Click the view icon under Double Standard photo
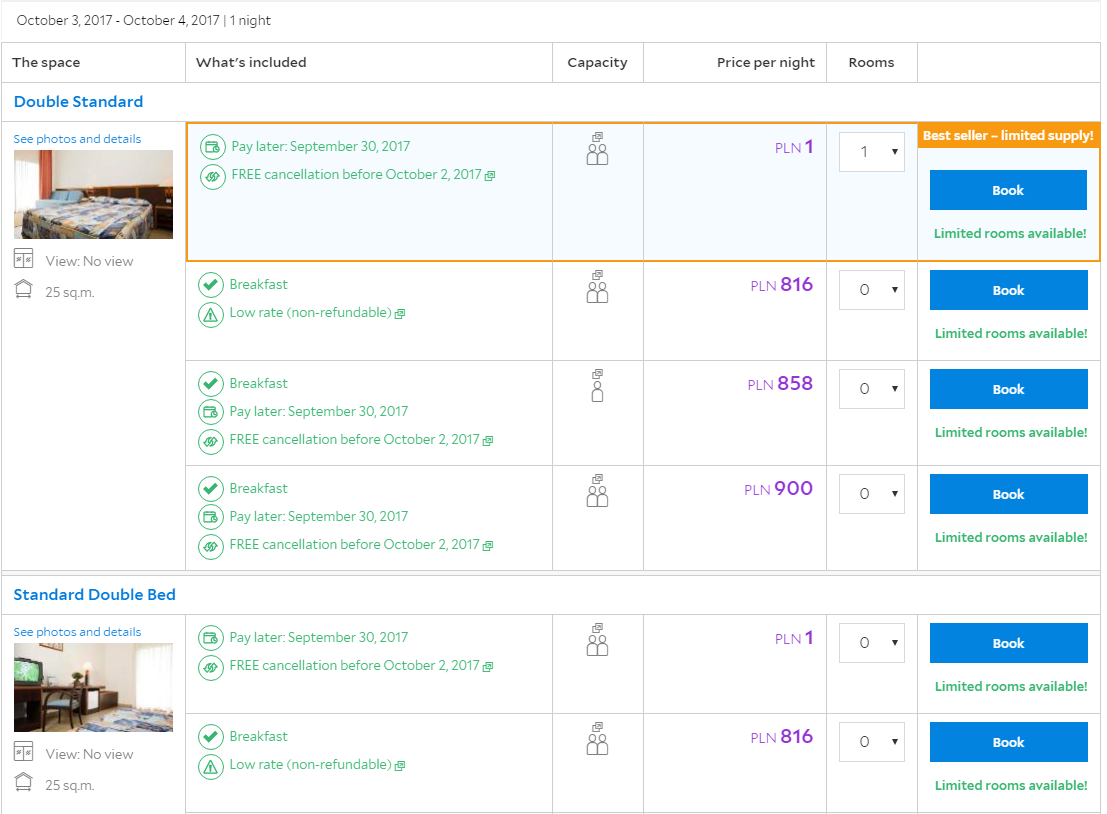Viewport: 1107px width, 814px height. click(23, 259)
